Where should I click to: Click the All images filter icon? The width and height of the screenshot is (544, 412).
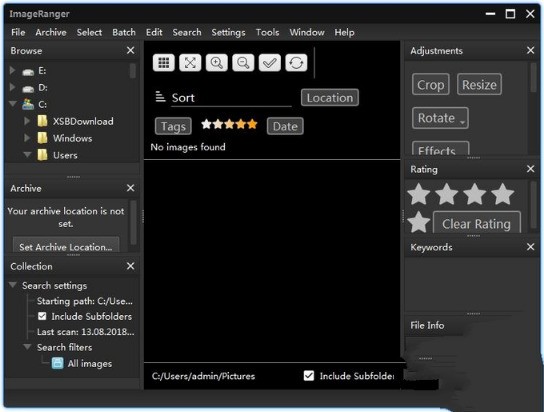coord(58,363)
